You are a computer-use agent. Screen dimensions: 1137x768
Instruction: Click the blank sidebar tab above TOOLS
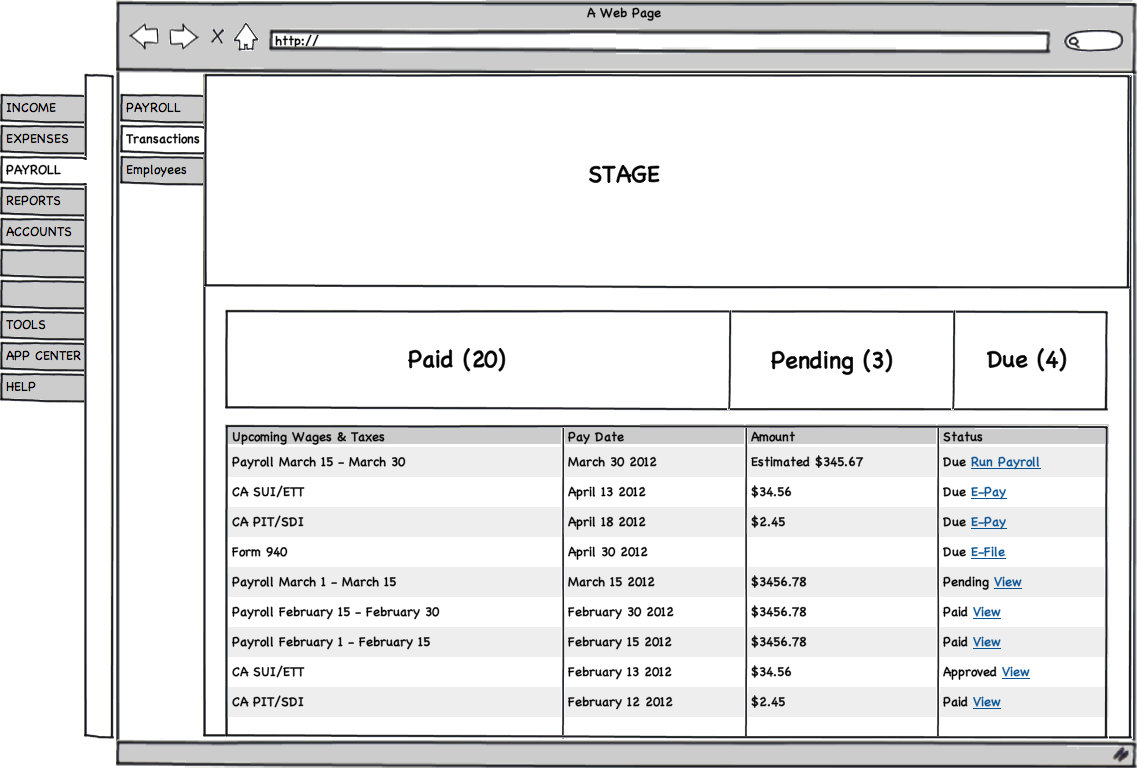pos(43,294)
